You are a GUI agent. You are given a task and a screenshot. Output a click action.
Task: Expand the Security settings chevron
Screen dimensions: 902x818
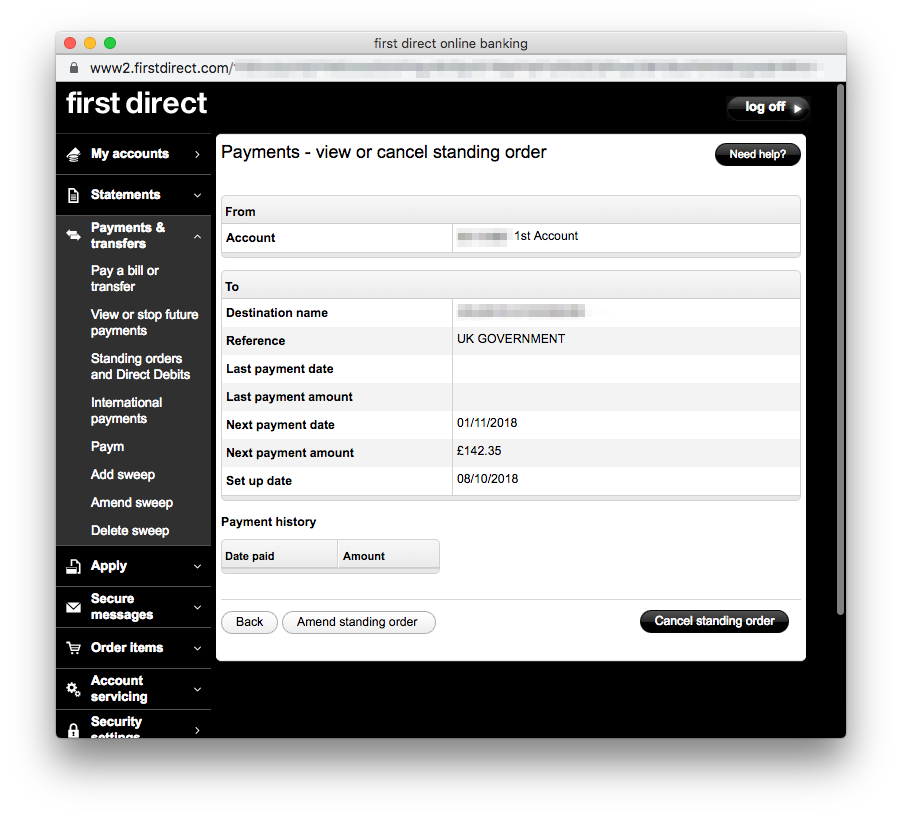(197, 730)
